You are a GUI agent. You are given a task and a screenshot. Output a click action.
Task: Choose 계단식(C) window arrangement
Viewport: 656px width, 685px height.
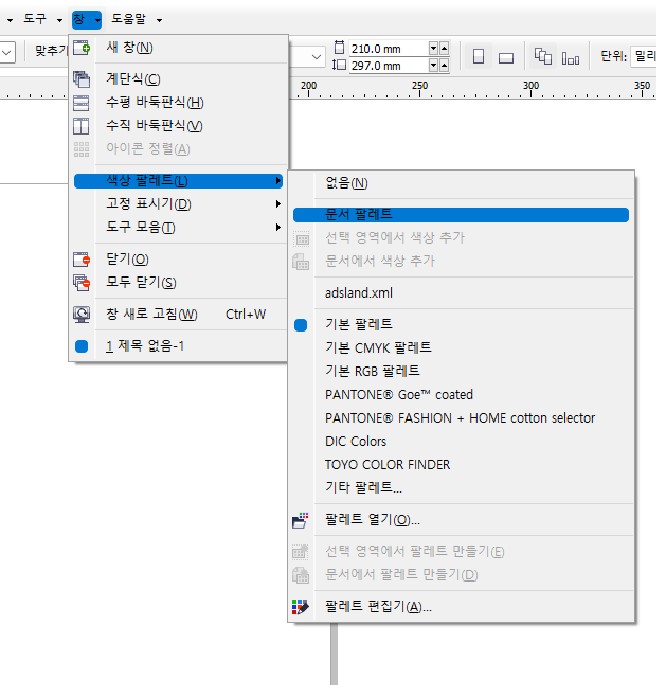pyautogui.click(x=178, y=79)
